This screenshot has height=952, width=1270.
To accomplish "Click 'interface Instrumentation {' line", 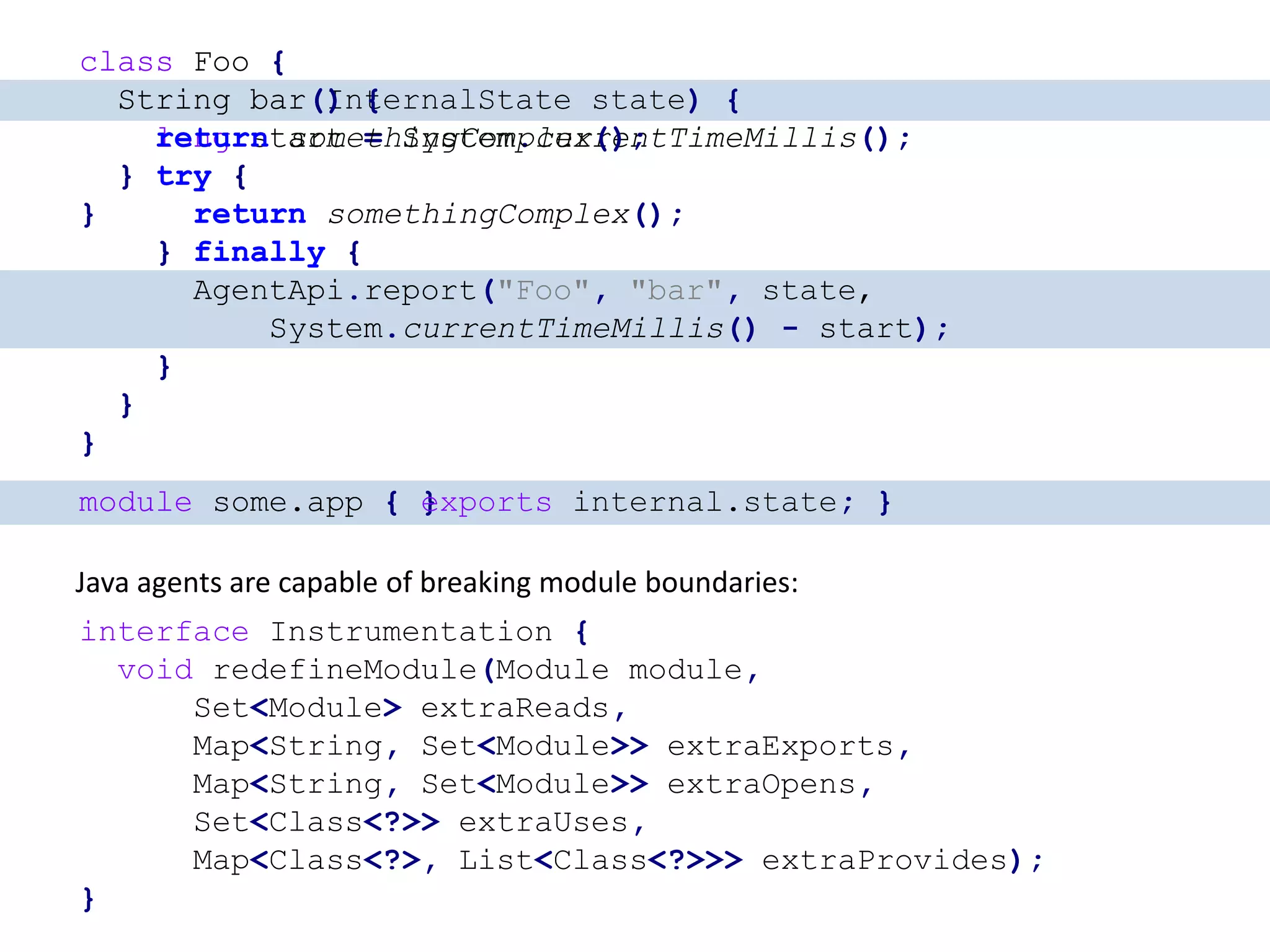I will (334, 632).
